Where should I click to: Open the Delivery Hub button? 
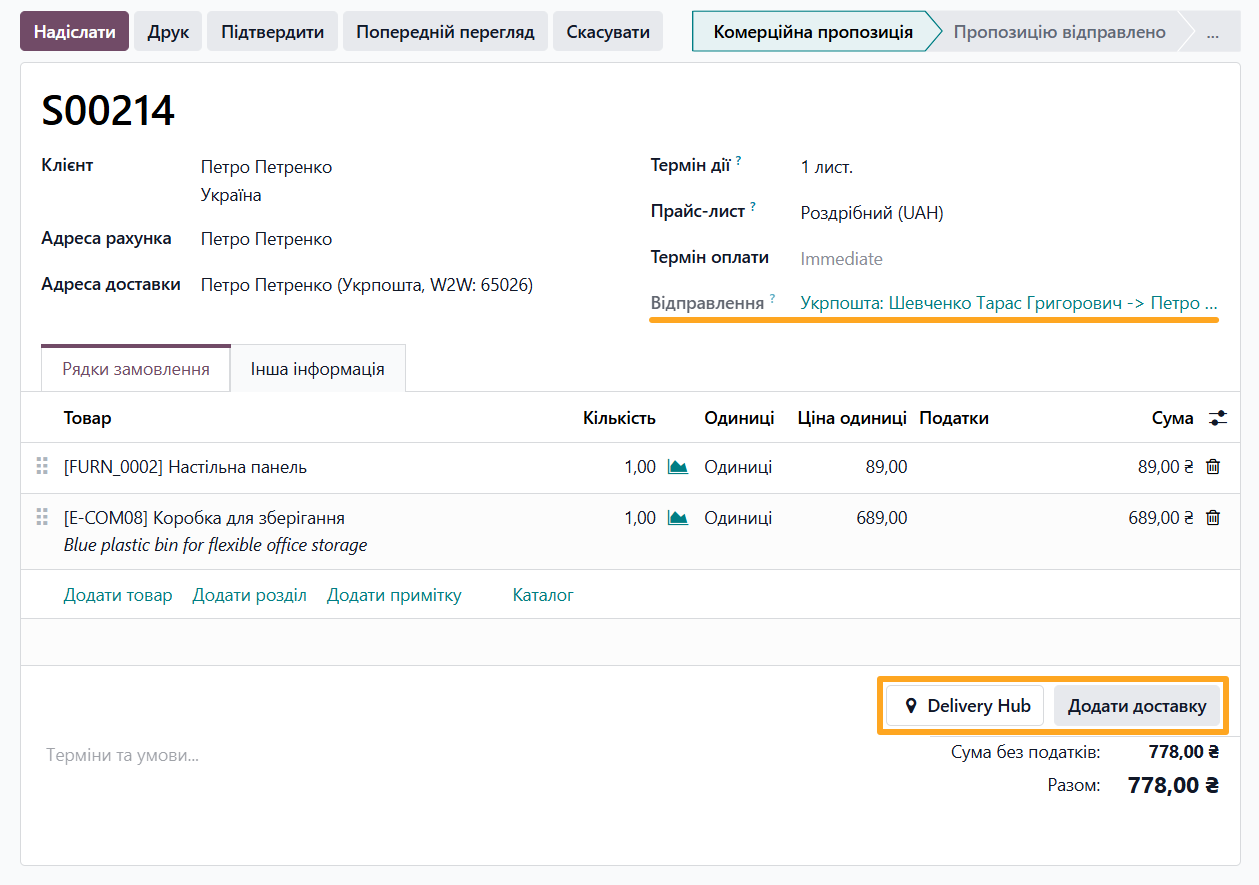pos(965,706)
